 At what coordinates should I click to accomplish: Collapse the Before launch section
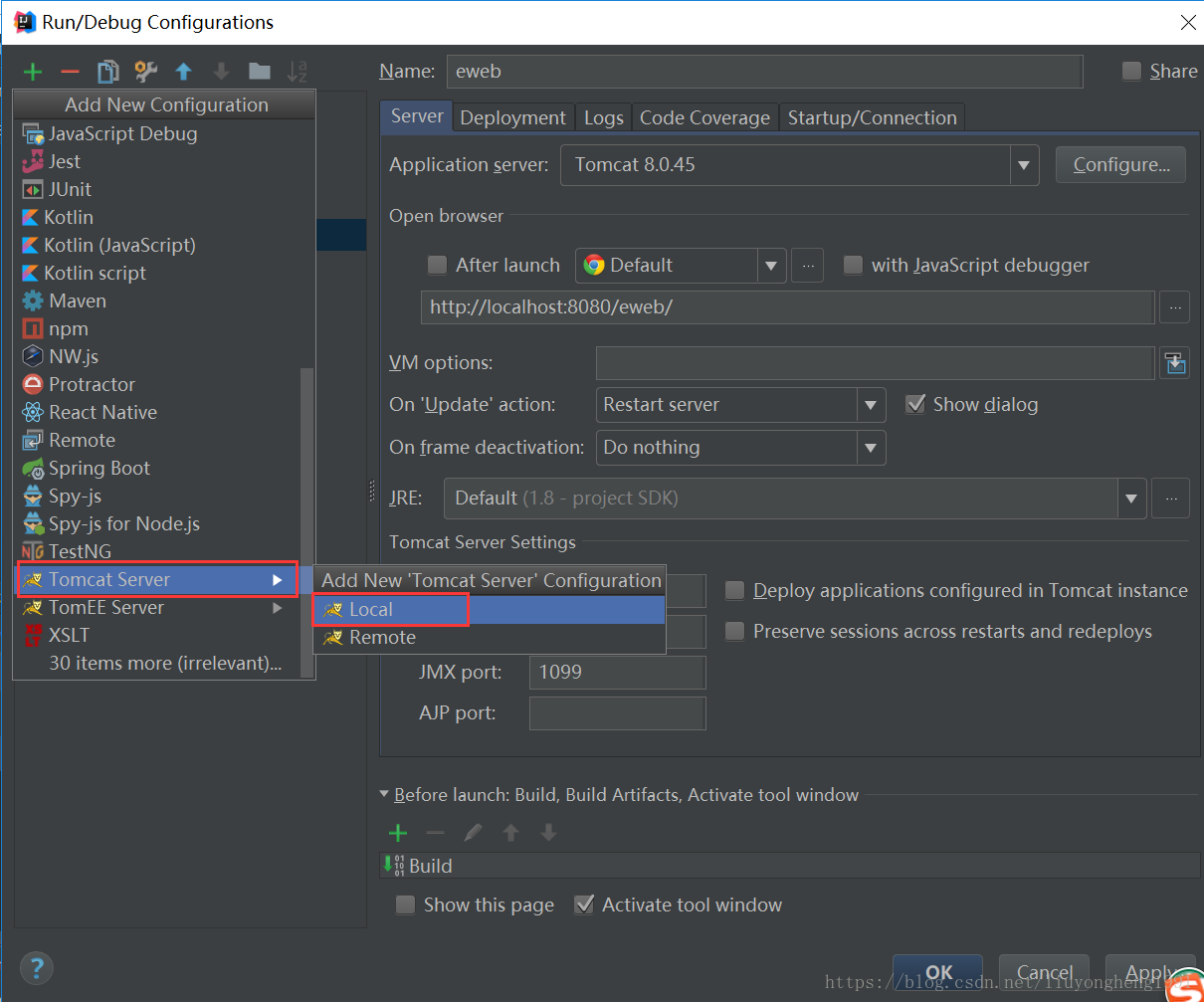click(x=385, y=794)
